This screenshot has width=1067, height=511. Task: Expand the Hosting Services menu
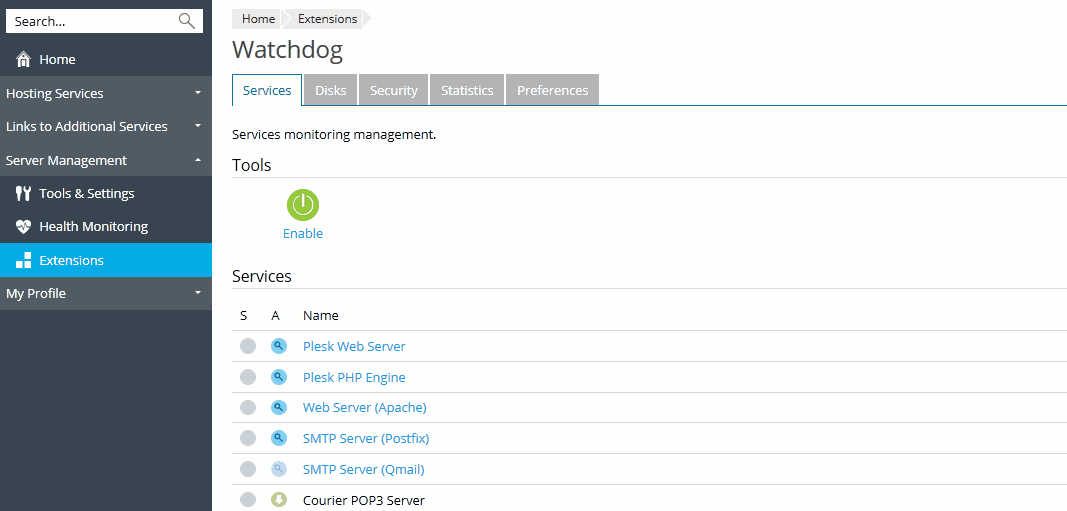pos(105,93)
